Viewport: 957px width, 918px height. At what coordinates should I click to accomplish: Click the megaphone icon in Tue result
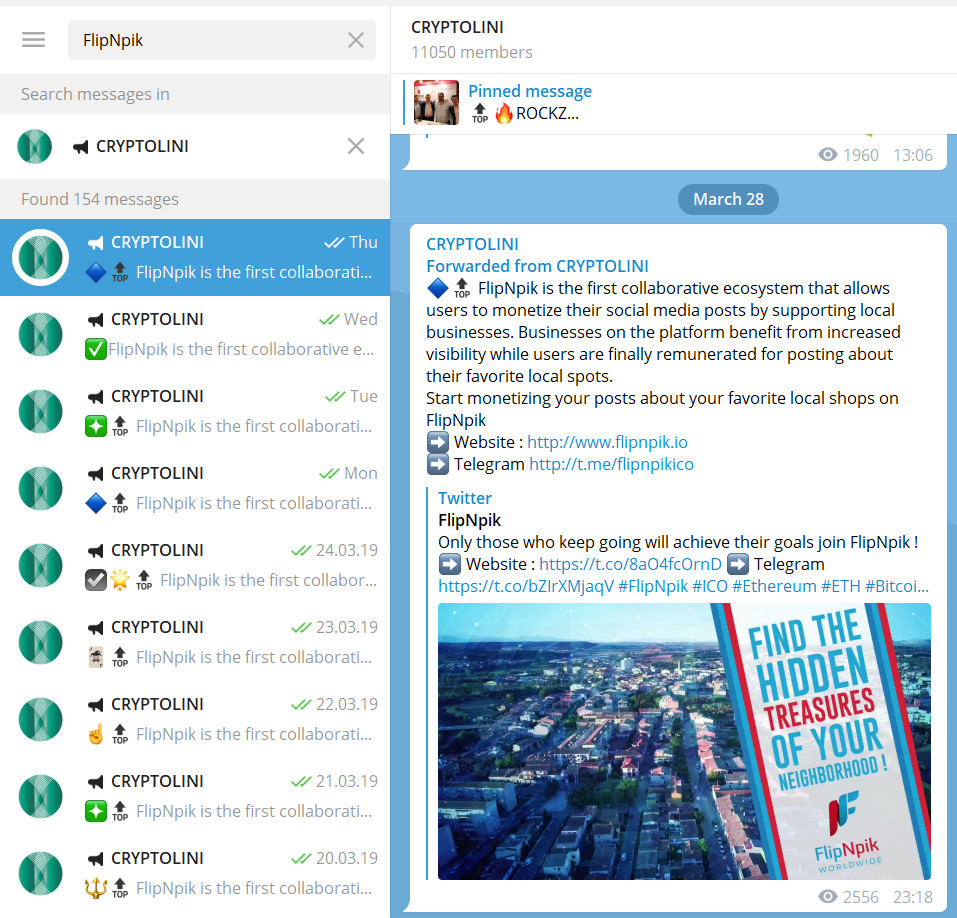96,397
